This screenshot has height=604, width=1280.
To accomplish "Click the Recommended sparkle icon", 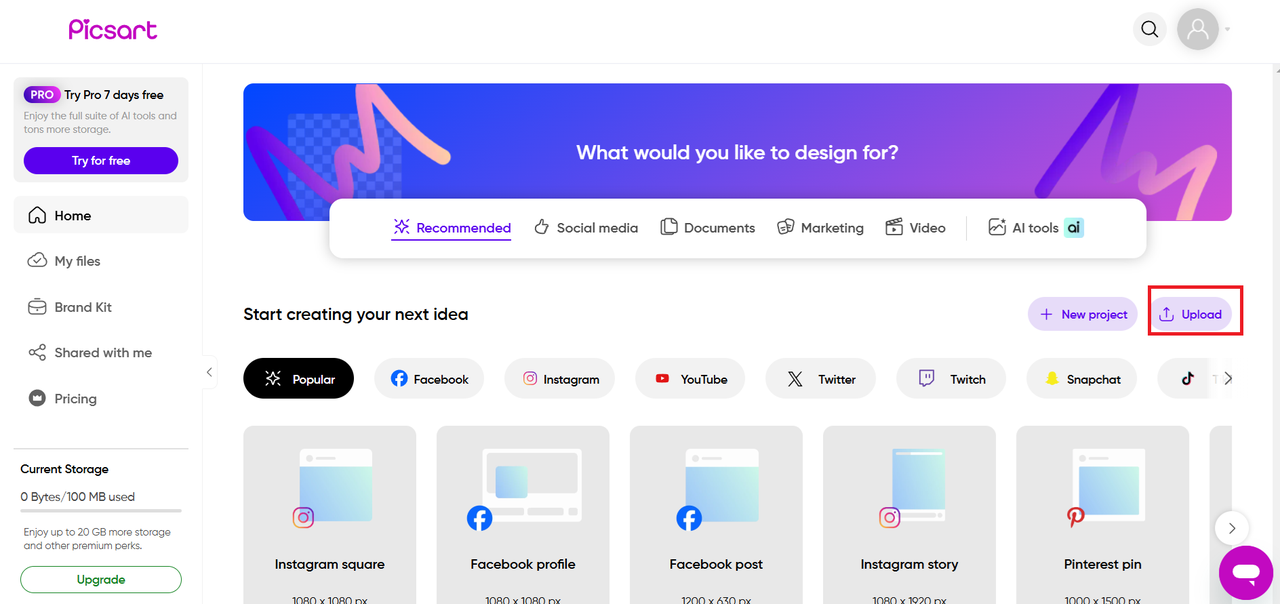I will (401, 227).
